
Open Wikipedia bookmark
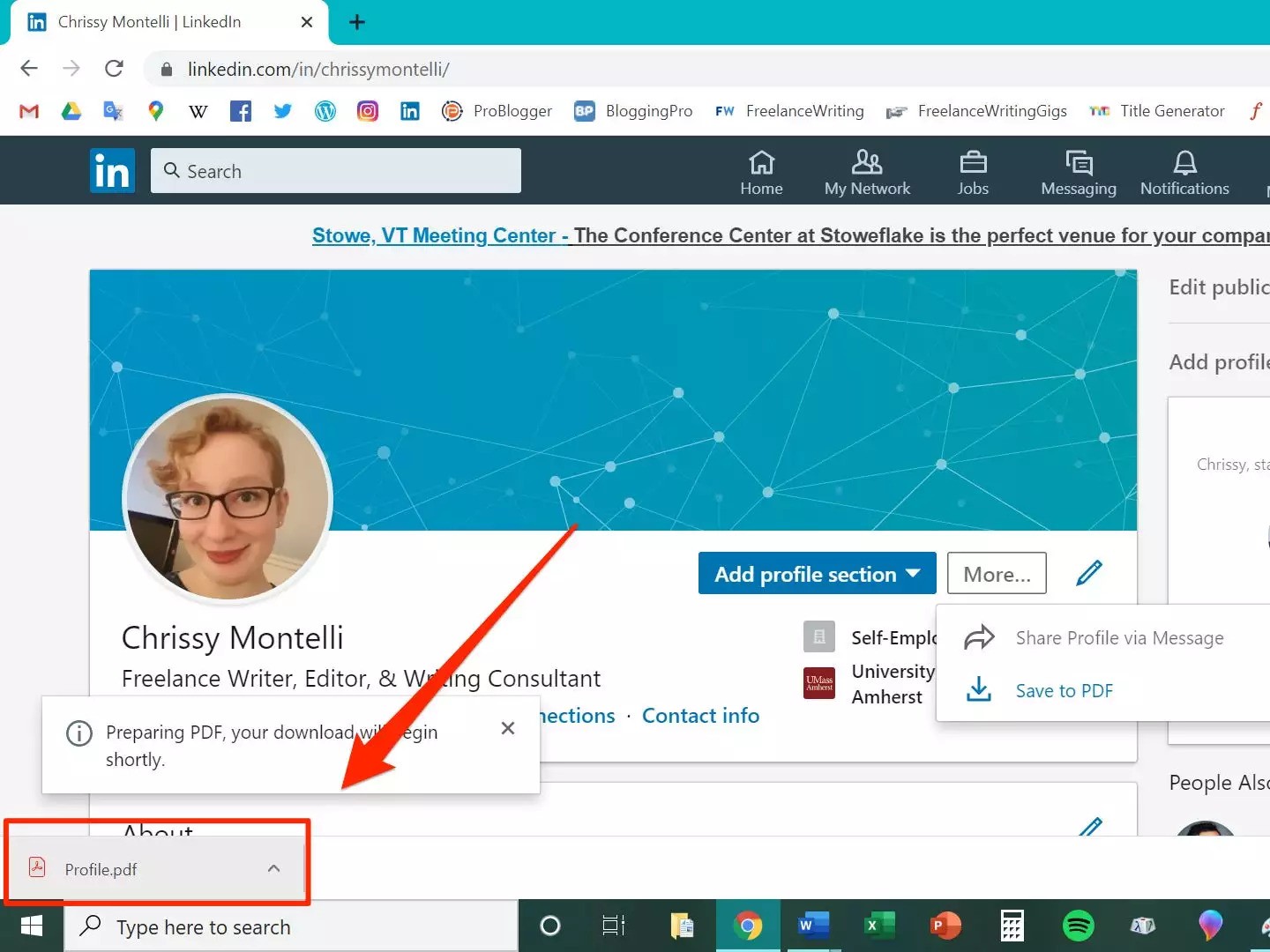[x=198, y=111]
